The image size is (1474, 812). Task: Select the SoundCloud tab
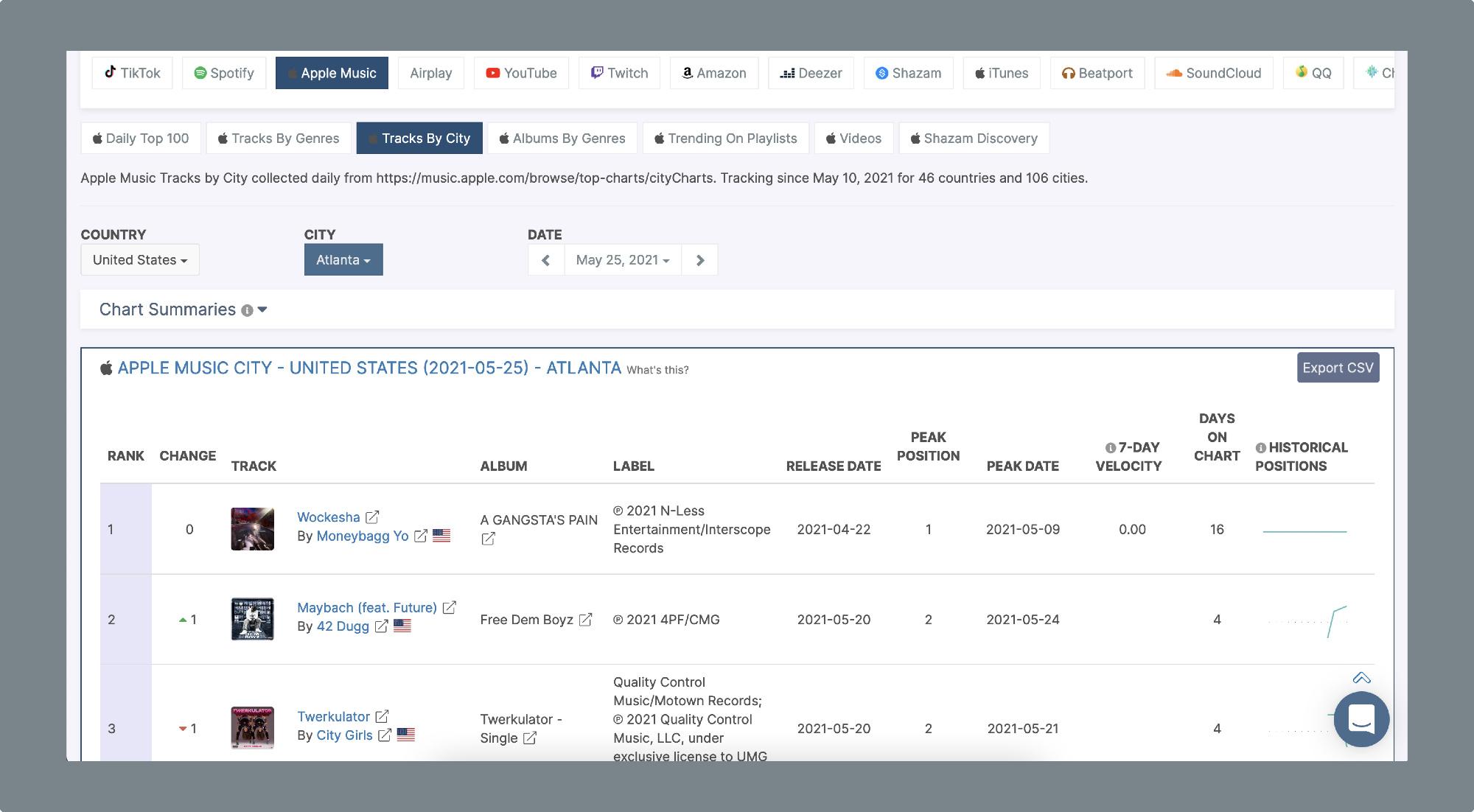pyautogui.click(x=1214, y=73)
